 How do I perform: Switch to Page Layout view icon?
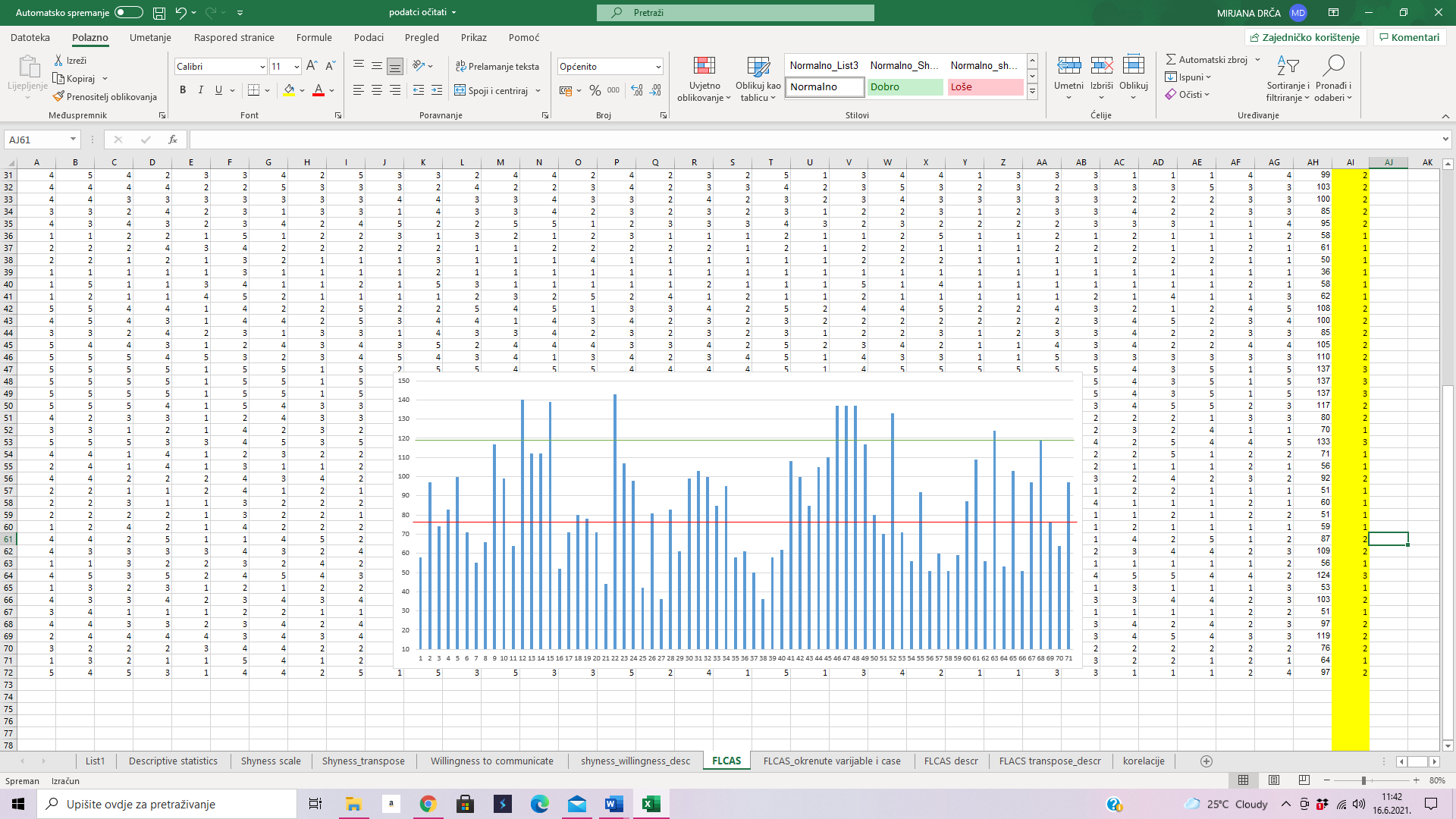(x=1274, y=780)
